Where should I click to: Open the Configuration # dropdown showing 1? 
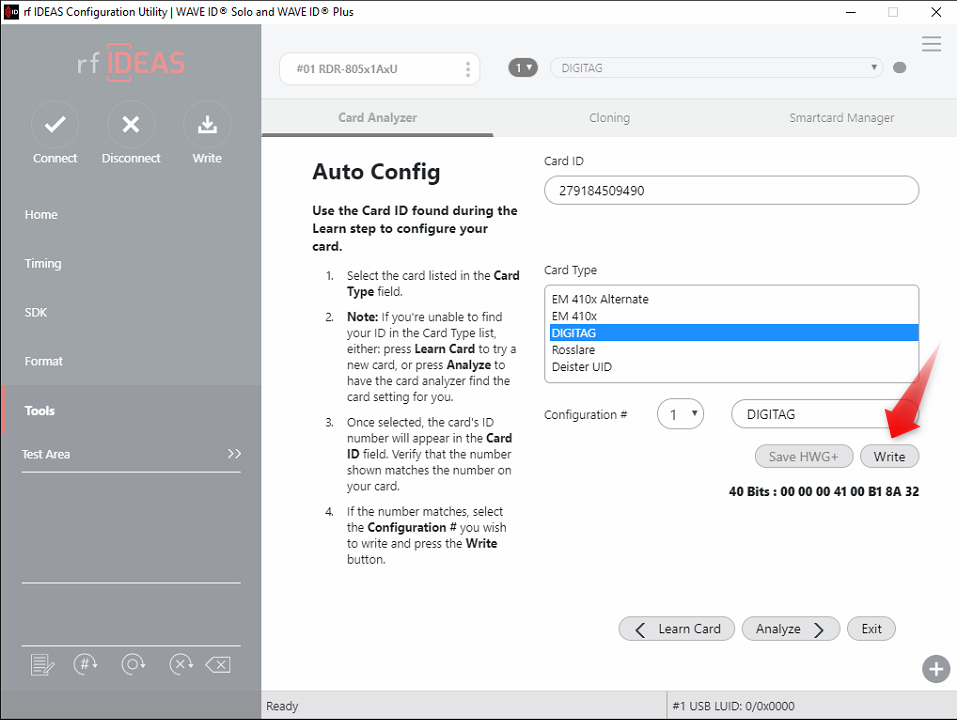pyautogui.click(x=680, y=414)
